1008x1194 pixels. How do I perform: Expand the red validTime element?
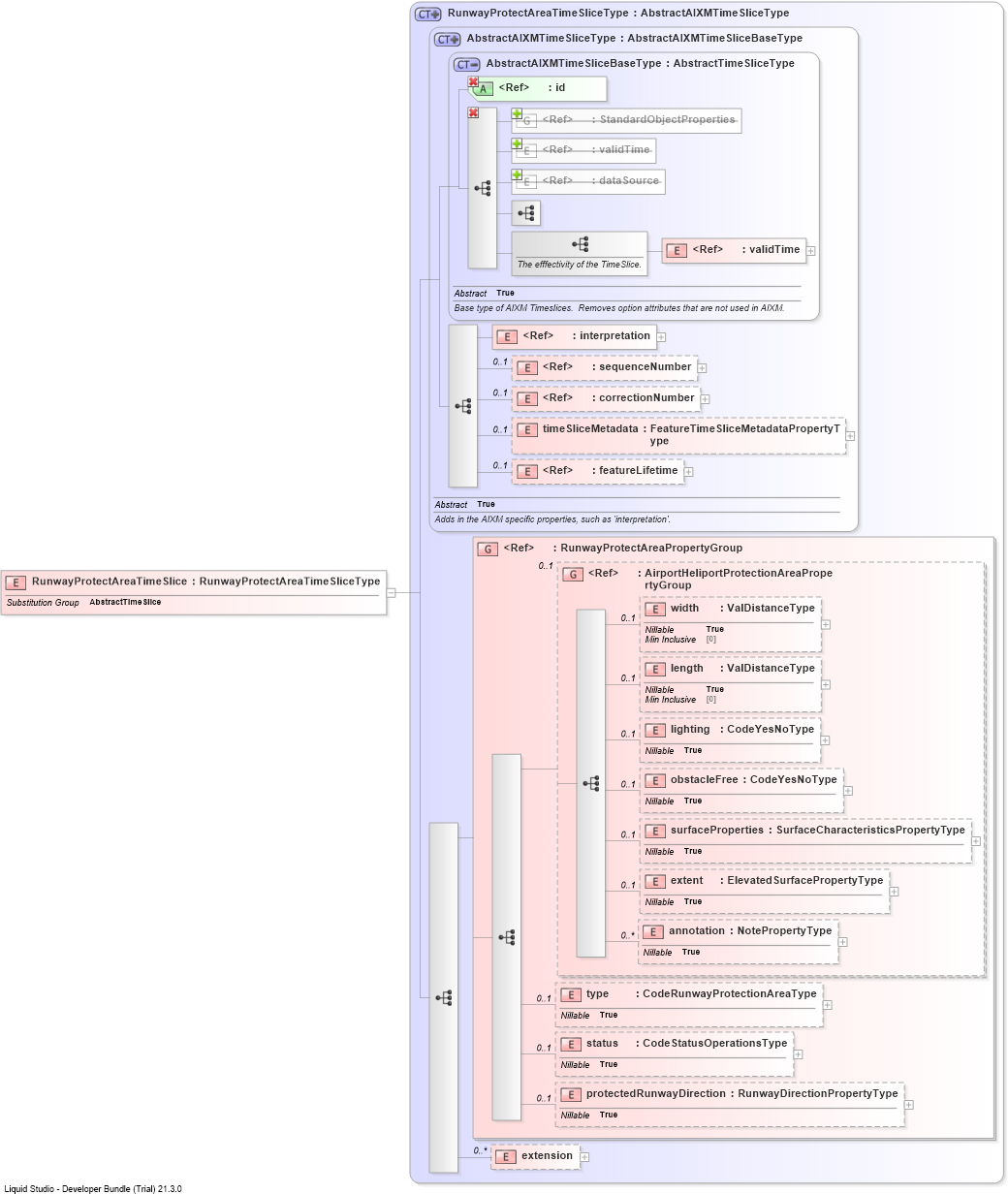point(811,251)
